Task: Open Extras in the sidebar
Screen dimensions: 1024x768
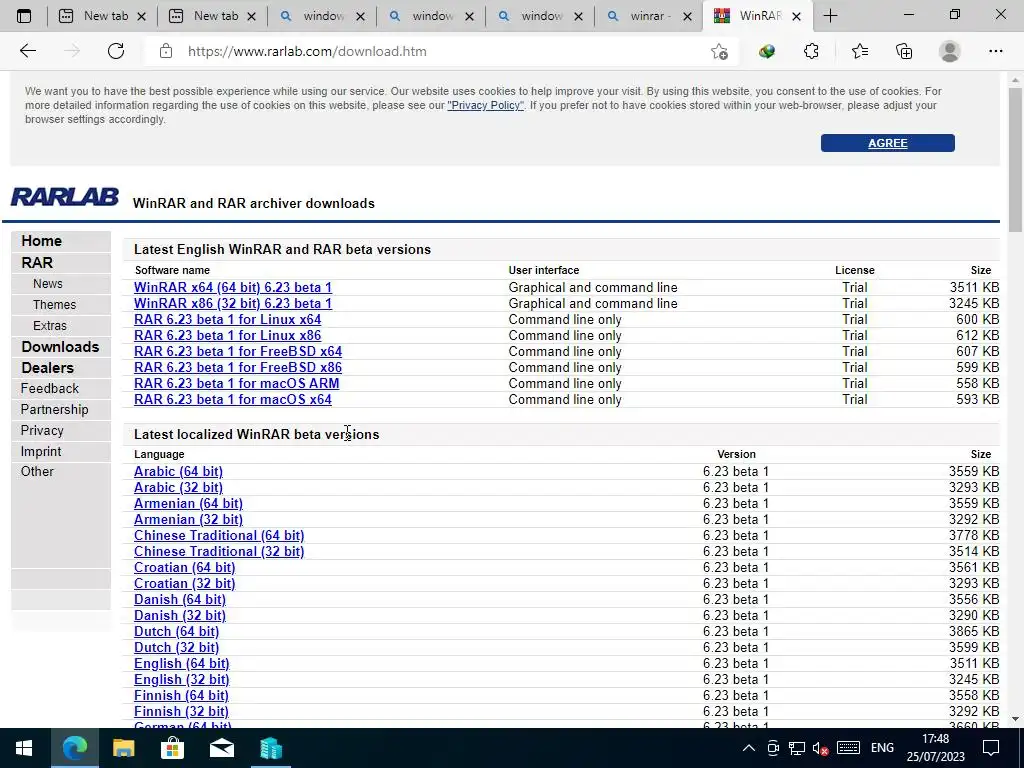Action: tap(50, 325)
